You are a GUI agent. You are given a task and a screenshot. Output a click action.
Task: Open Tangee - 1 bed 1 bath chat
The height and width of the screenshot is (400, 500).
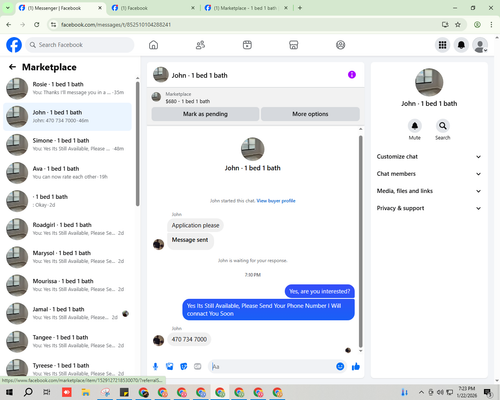[x=68, y=341]
